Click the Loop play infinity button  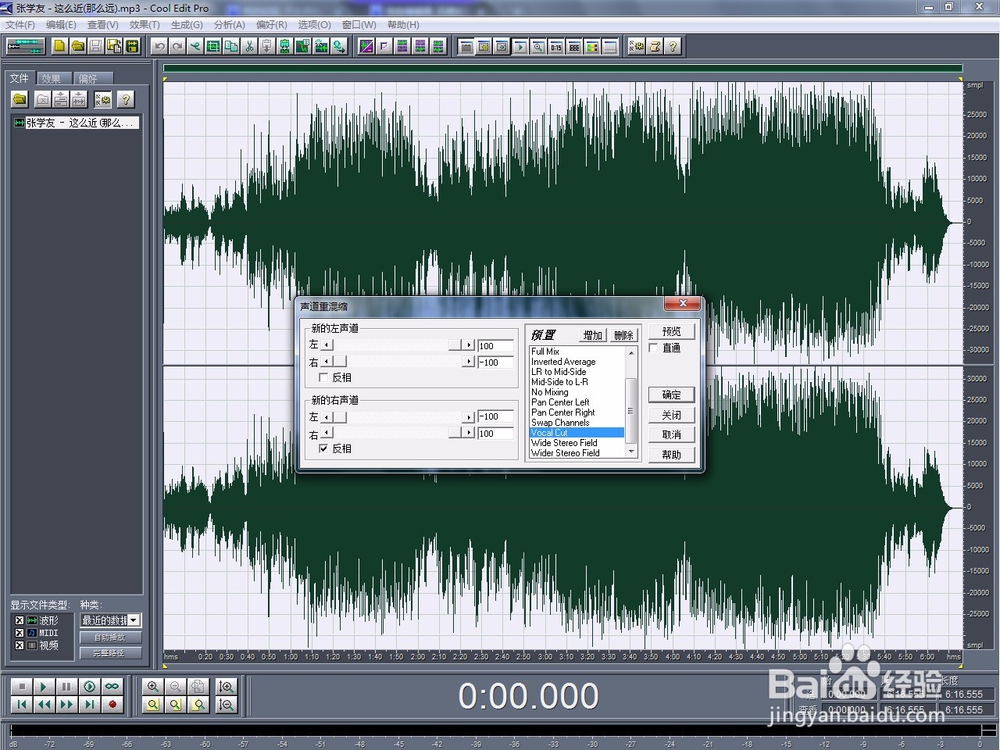point(112,686)
